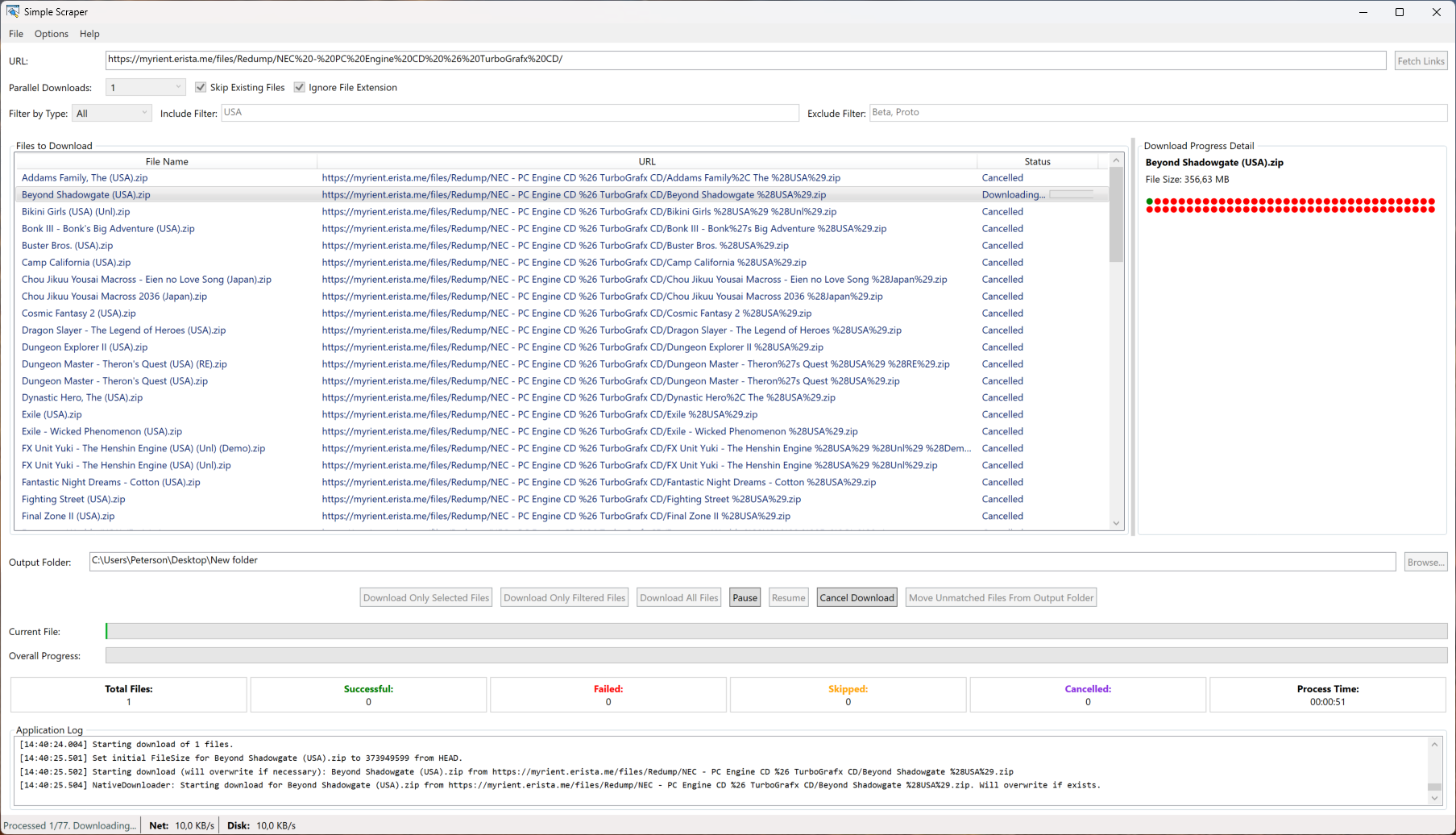Viewport: 1456px width, 835px height.
Task: Select Dragon Slayer - The Legend of Heroes file
Action: [x=562, y=330]
